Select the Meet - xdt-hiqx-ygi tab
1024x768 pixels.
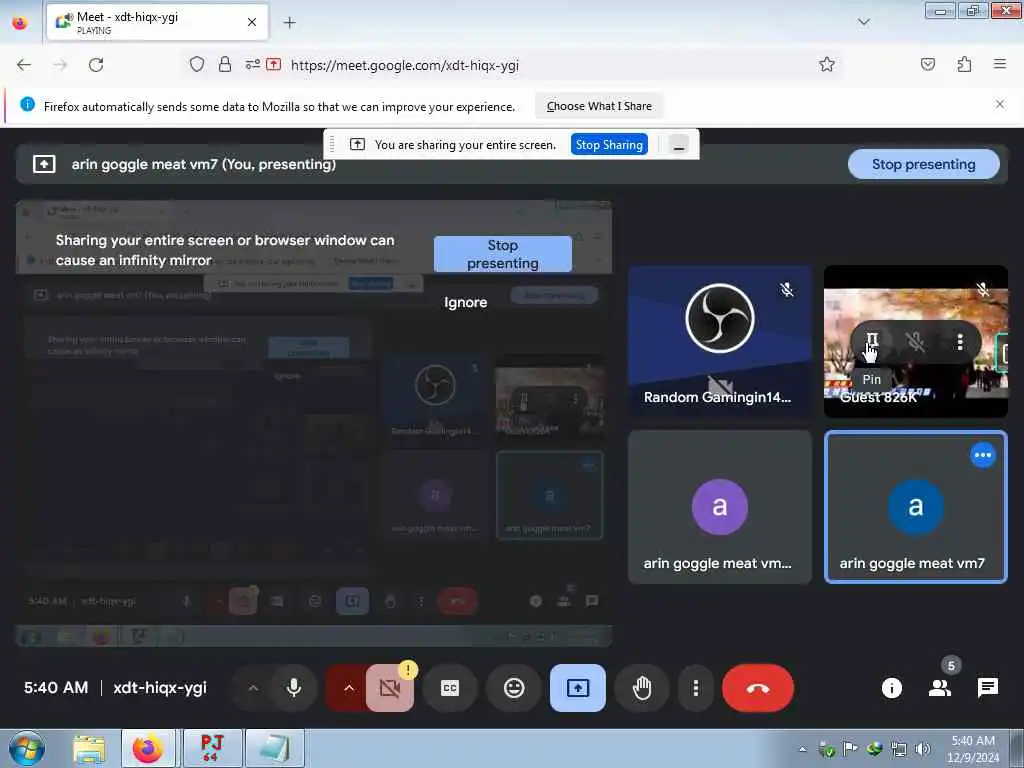tap(157, 23)
